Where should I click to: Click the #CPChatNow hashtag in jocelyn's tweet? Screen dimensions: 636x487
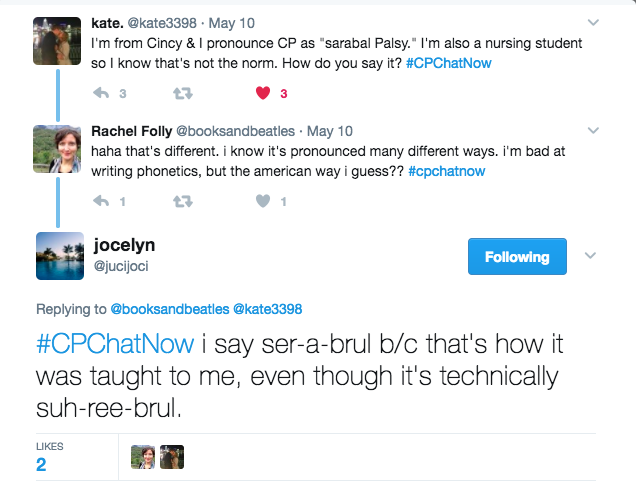pos(114,345)
